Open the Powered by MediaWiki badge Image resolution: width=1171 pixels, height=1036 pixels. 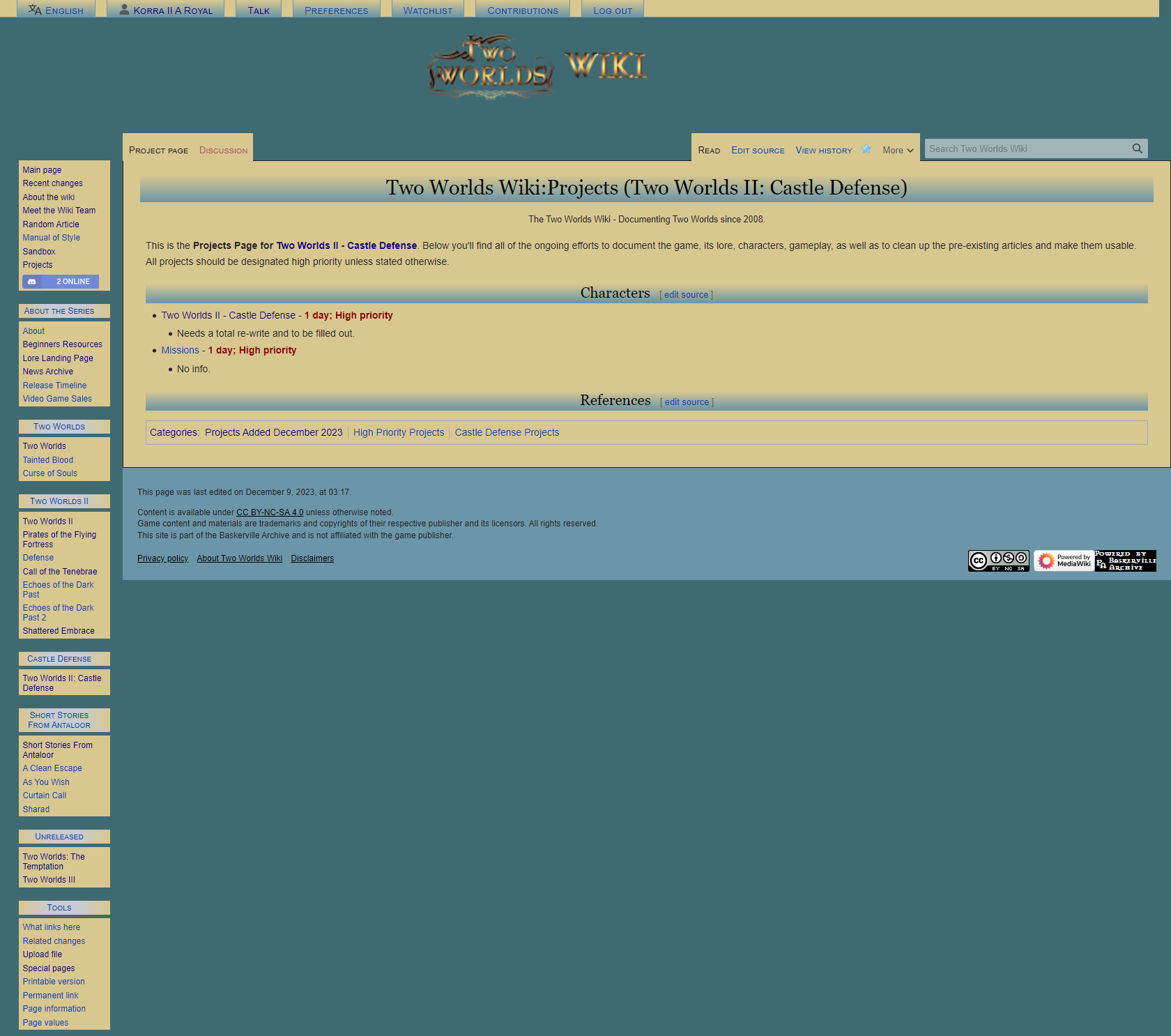(1063, 561)
